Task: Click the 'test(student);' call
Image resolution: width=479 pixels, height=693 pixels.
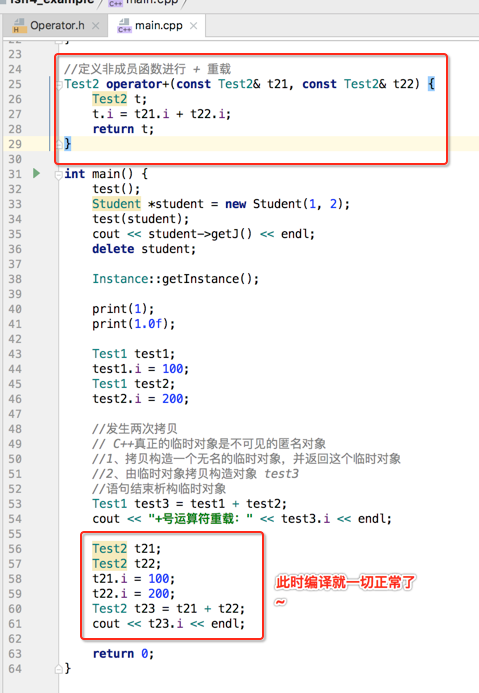Action: pyautogui.click(x=141, y=219)
